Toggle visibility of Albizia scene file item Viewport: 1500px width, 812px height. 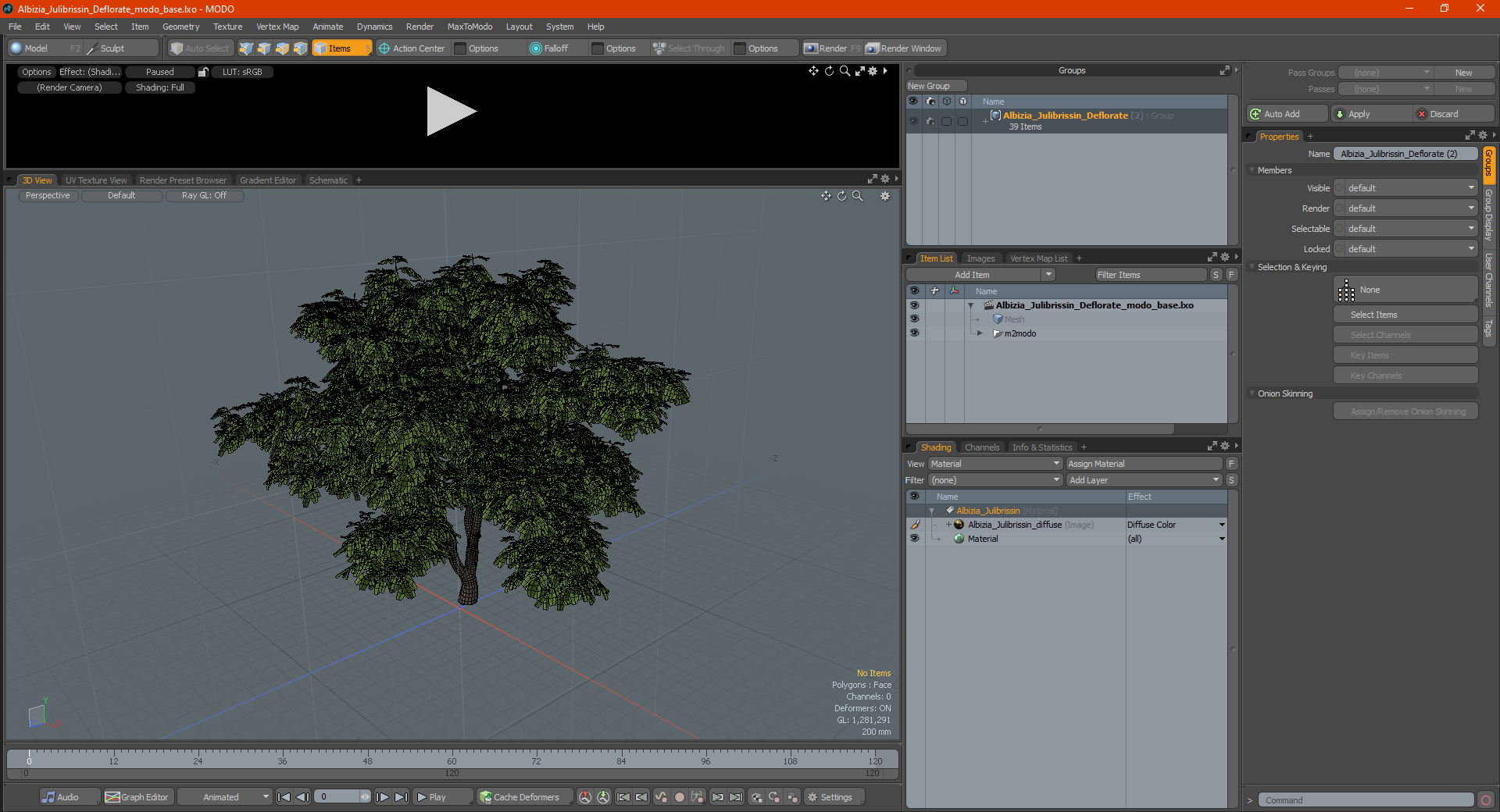[x=914, y=305]
